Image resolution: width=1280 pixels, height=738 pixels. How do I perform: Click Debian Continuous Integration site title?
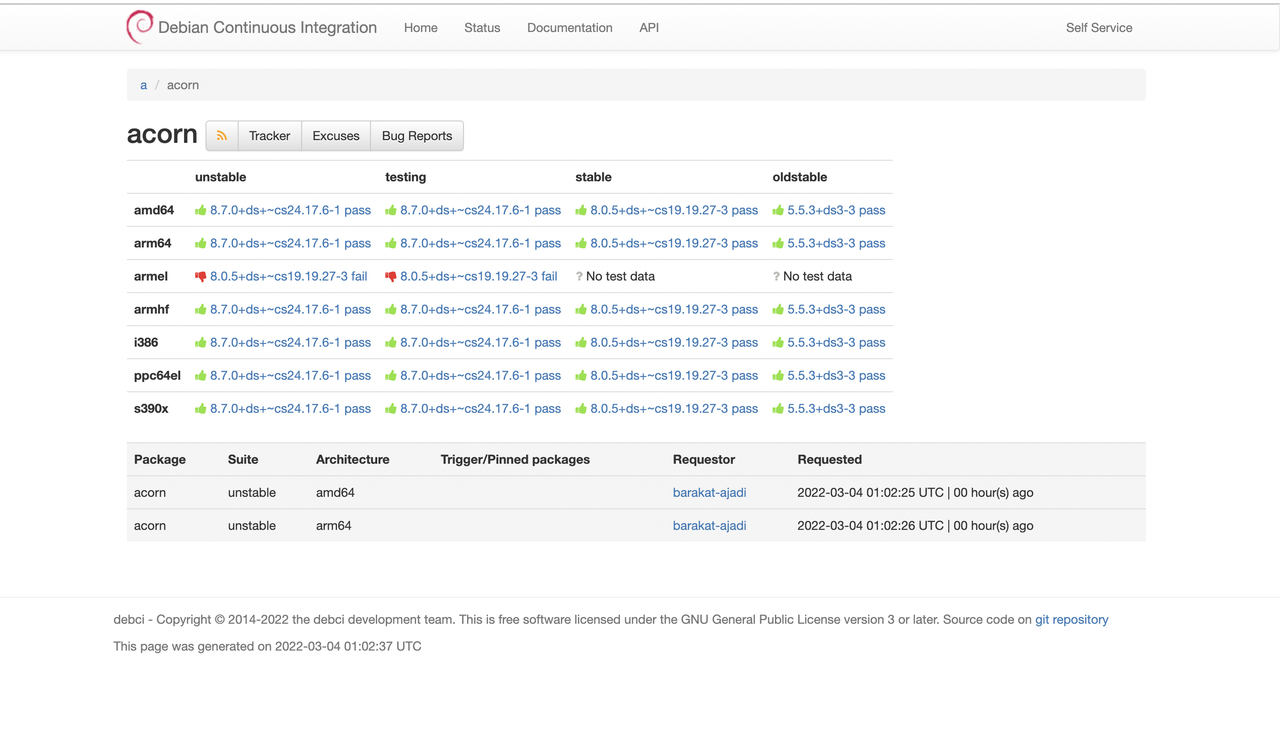coord(267,28)
